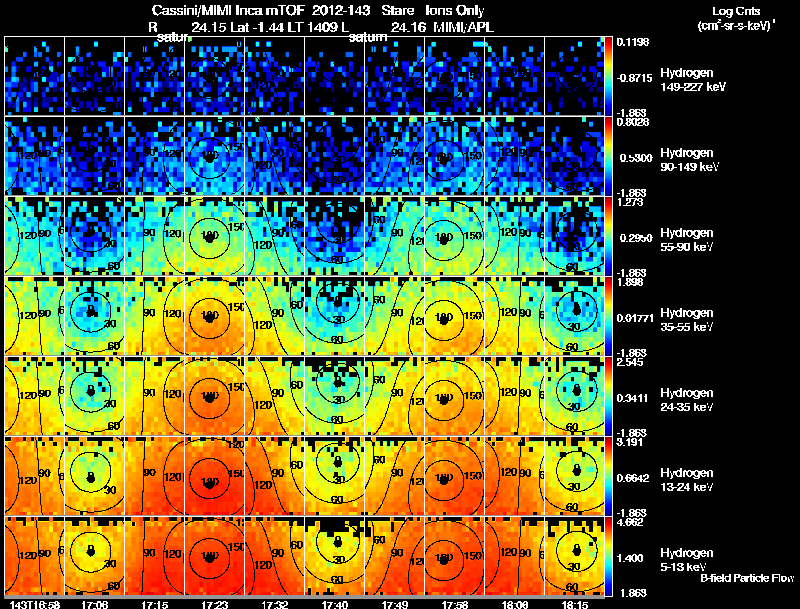Click the color bar beside the 90-149 keV row

tap(608, 156)
